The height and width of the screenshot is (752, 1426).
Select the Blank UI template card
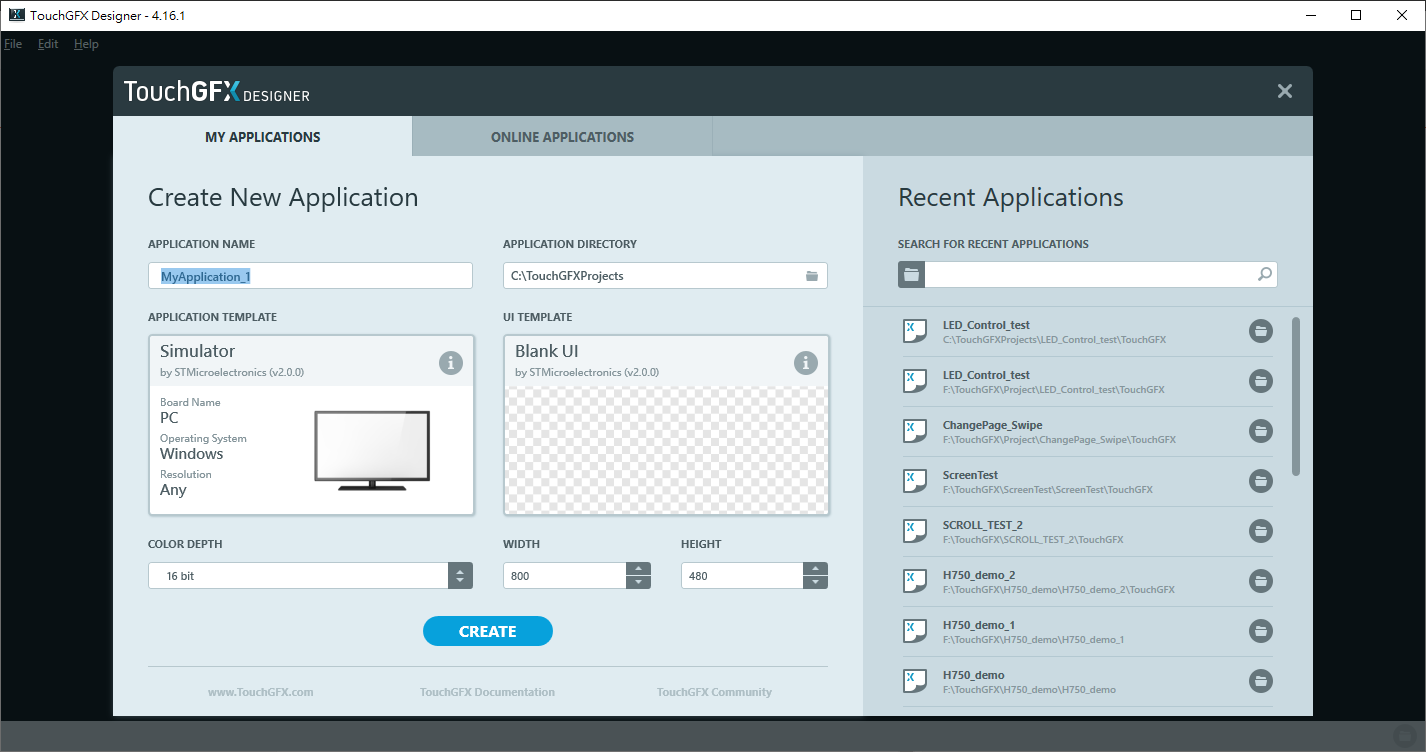(666, 425)
